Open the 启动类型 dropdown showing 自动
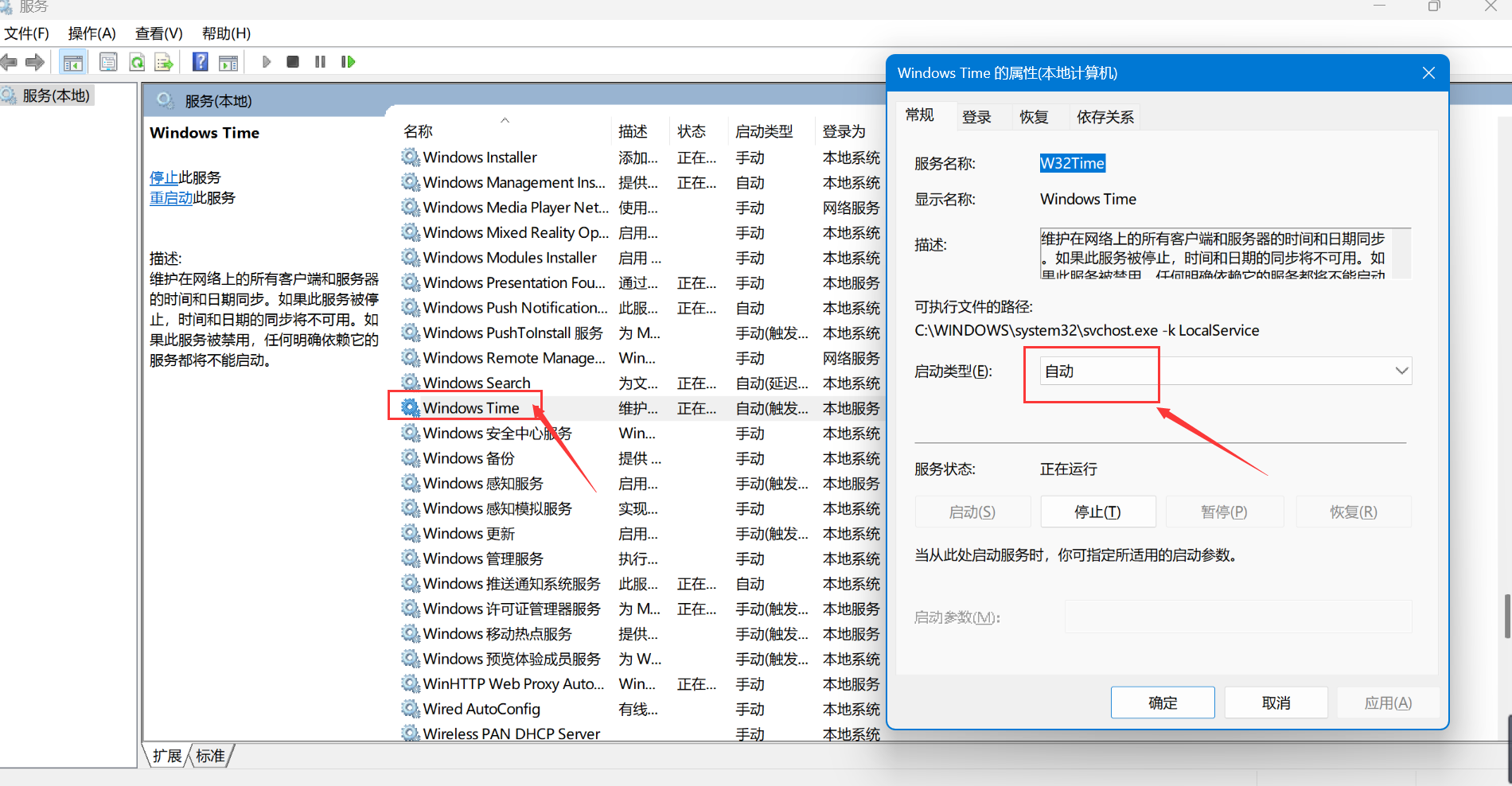 tap(1226, 371)
